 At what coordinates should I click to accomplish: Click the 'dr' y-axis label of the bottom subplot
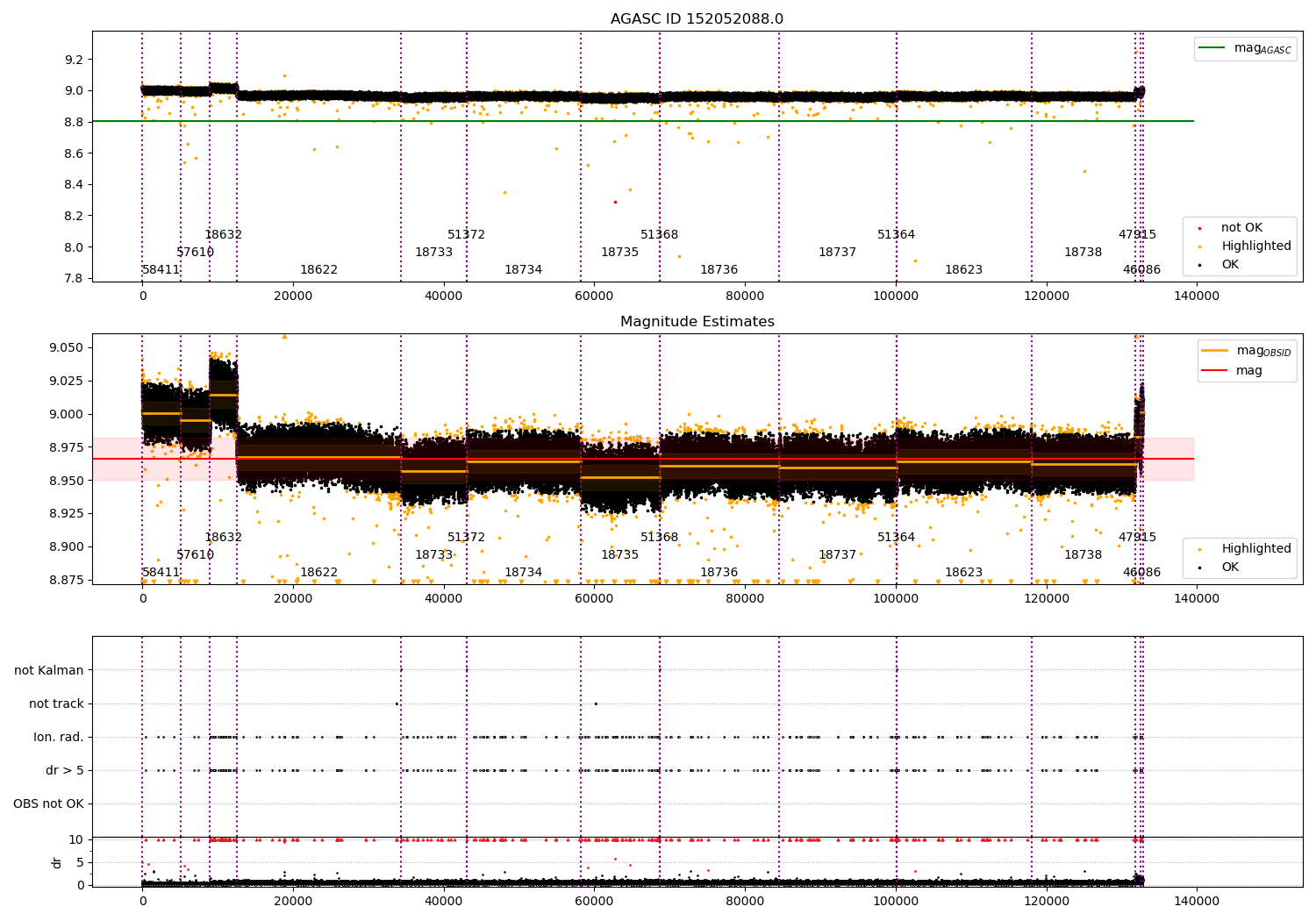[x=57, y=862]
